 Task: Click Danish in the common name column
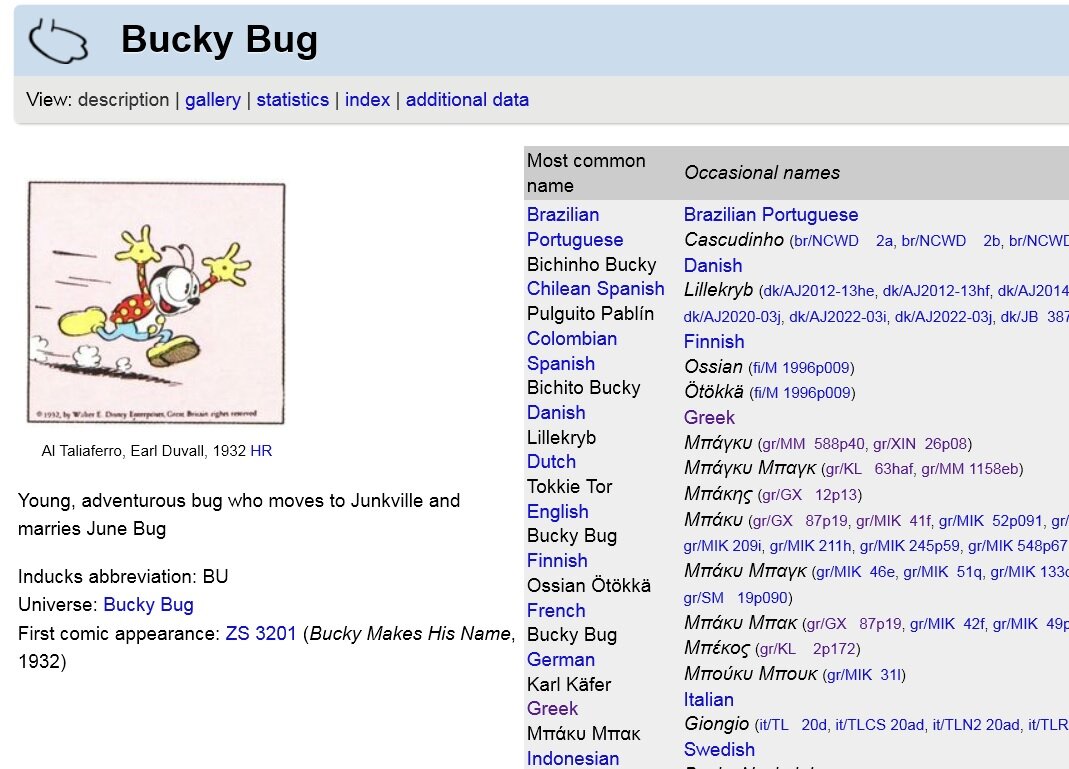[556, 412]
